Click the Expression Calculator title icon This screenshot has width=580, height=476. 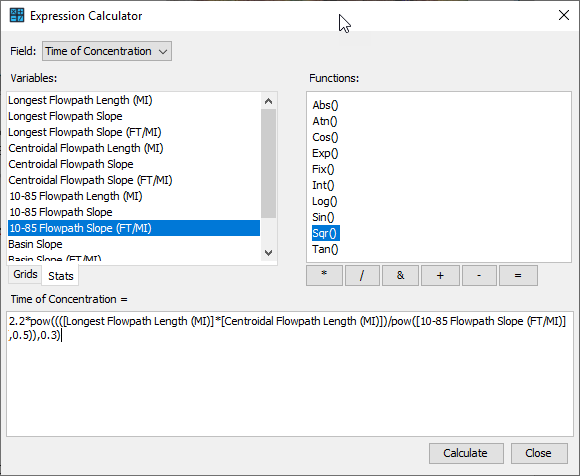[17, 16]
